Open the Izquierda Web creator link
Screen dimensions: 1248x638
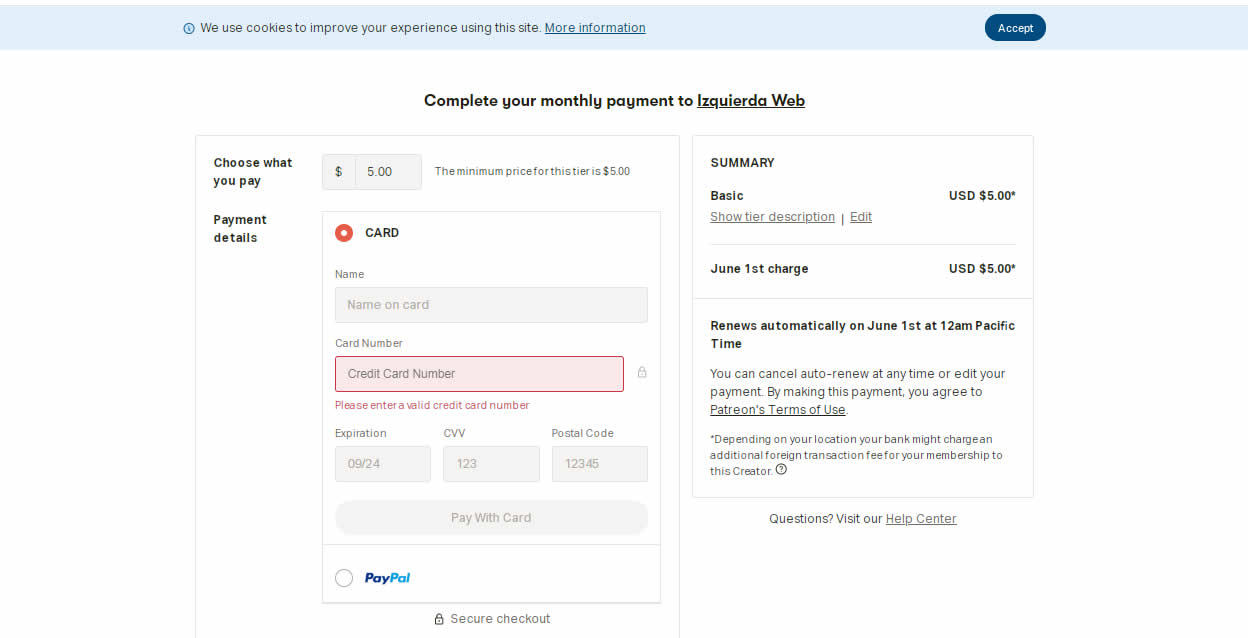tap(751, 101)
